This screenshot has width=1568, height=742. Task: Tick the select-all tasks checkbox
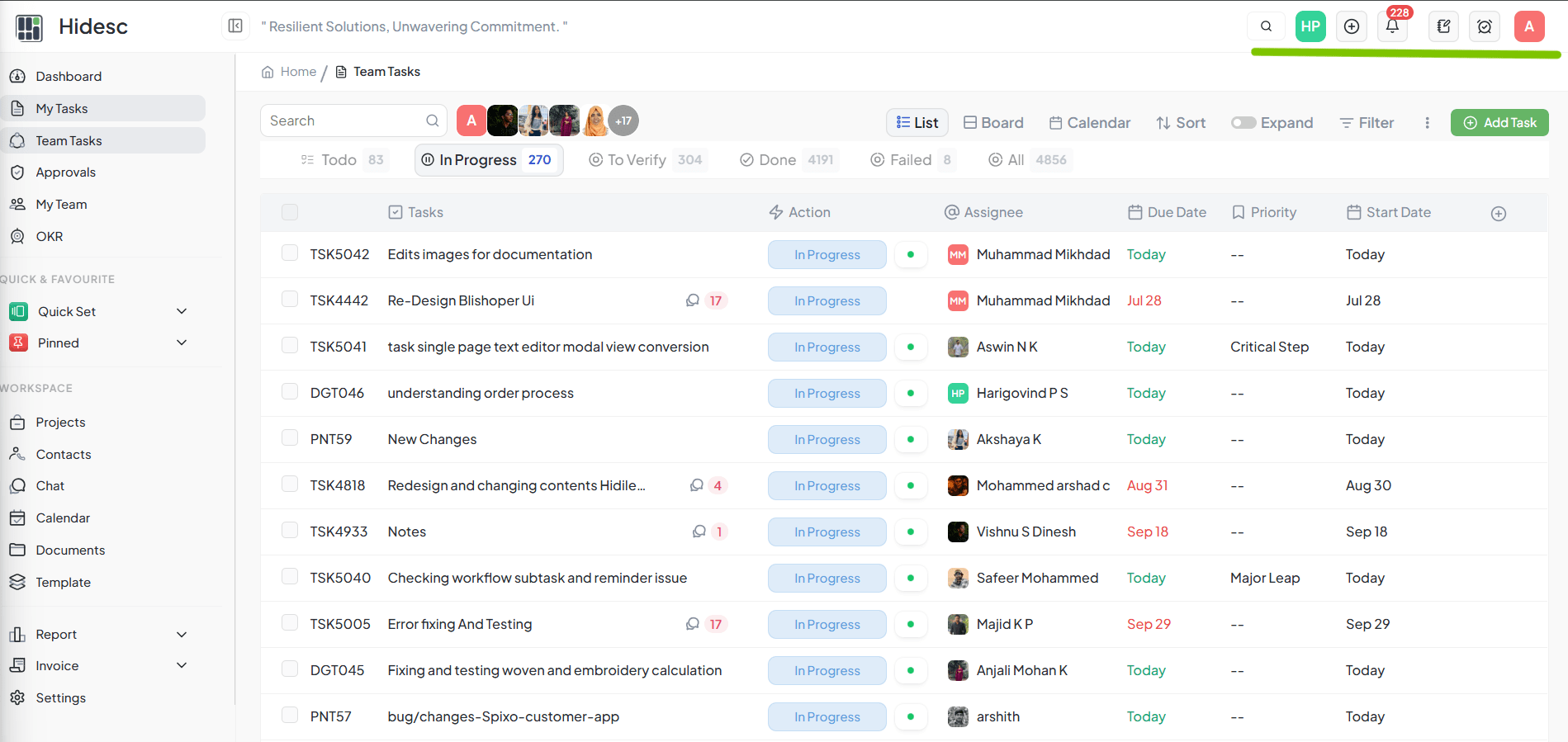(x=290, y=212)
